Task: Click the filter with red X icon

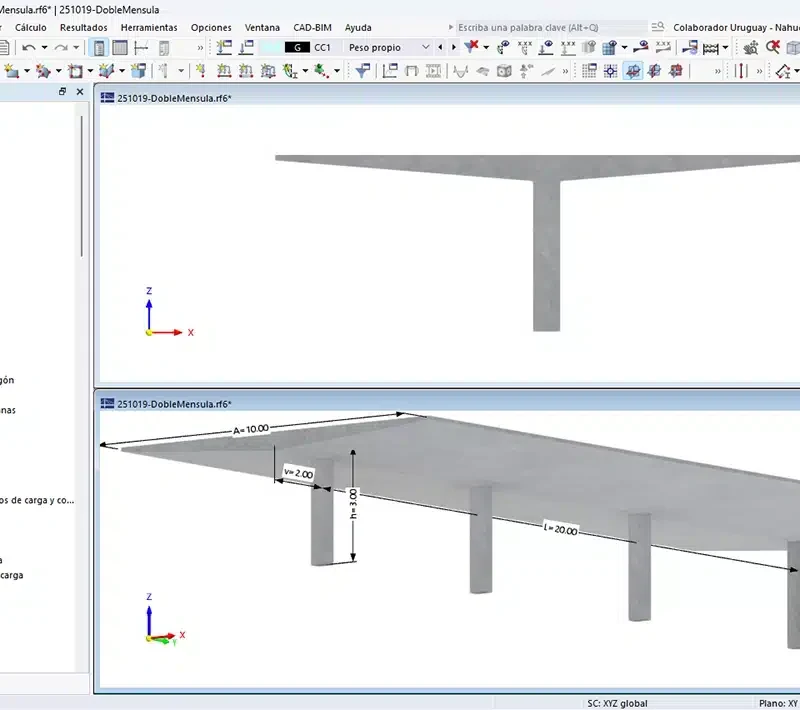Action: click(x=471, y=47)
